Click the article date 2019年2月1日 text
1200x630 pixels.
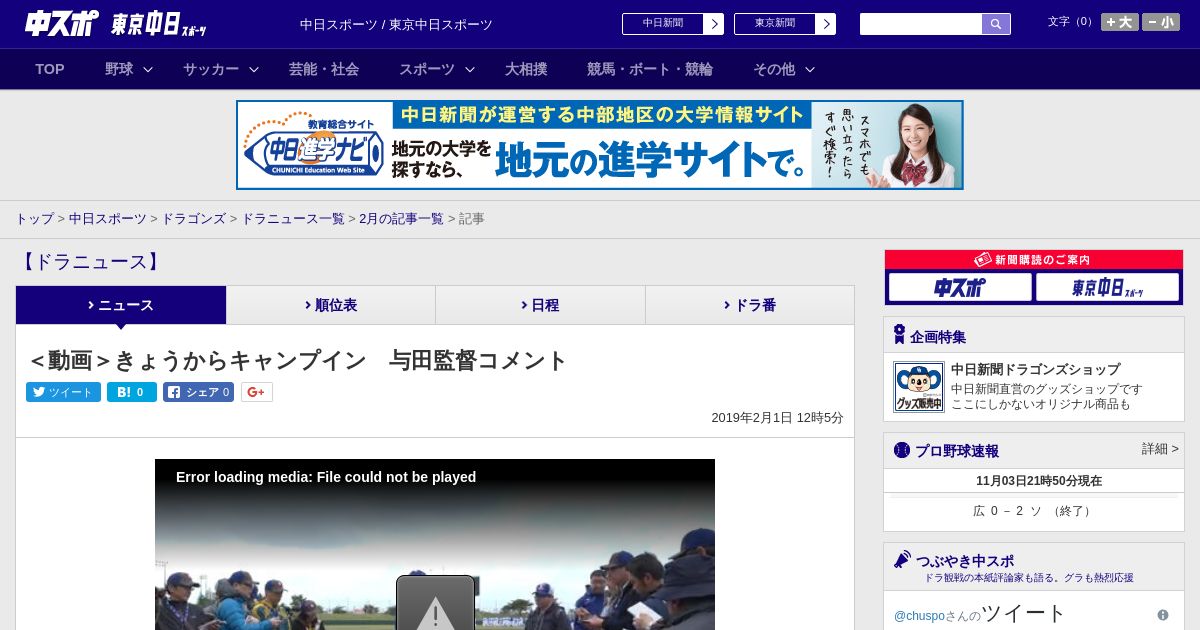pos(777,418)
